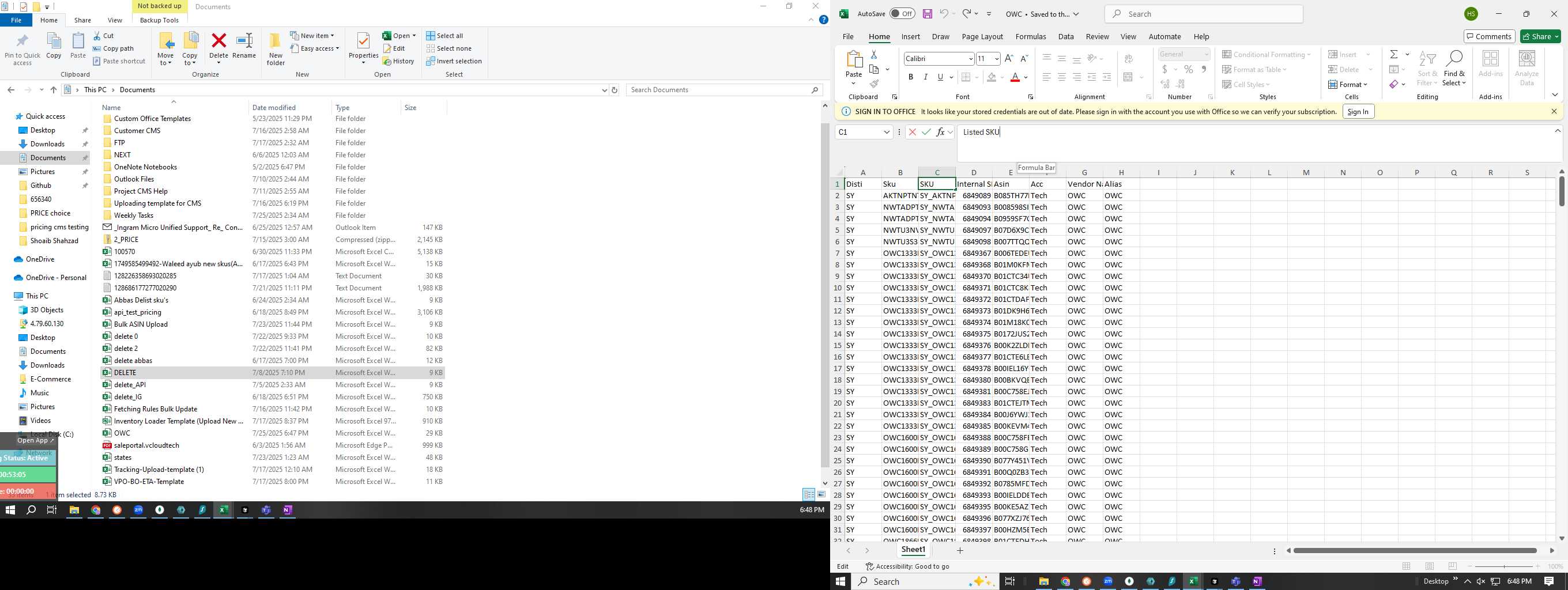Open Excel Page Layout tab
The image size is (1568, 590).
coord(982,36)
